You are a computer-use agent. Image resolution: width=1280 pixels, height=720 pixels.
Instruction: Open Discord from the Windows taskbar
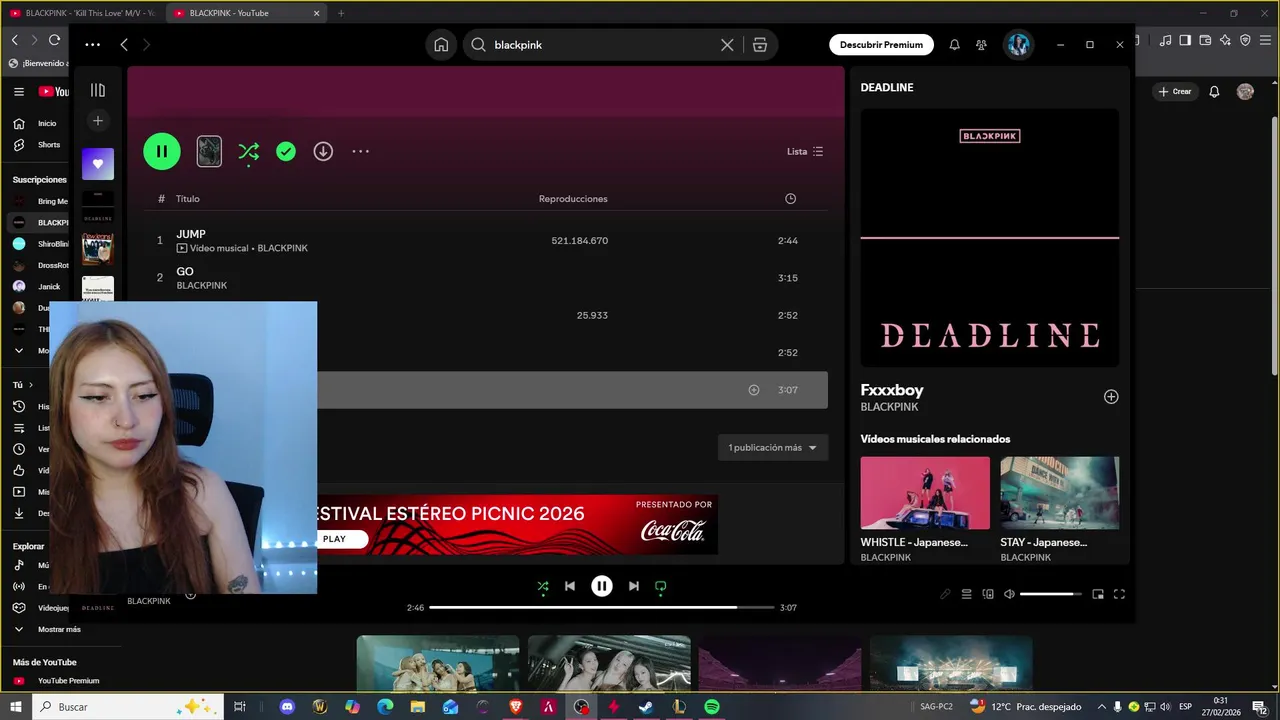point(287,707)
